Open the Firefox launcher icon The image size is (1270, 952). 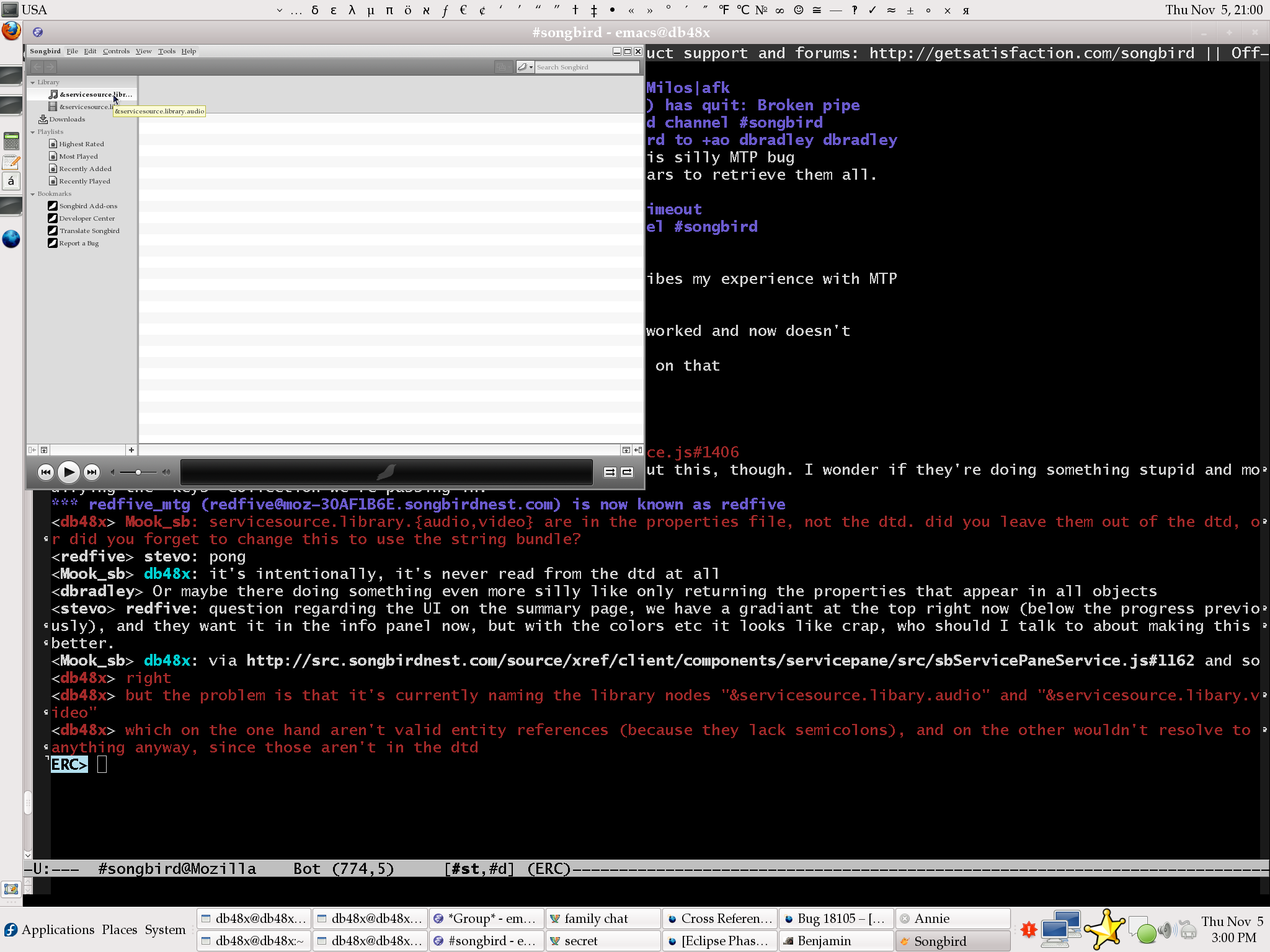tap(11, 30)
